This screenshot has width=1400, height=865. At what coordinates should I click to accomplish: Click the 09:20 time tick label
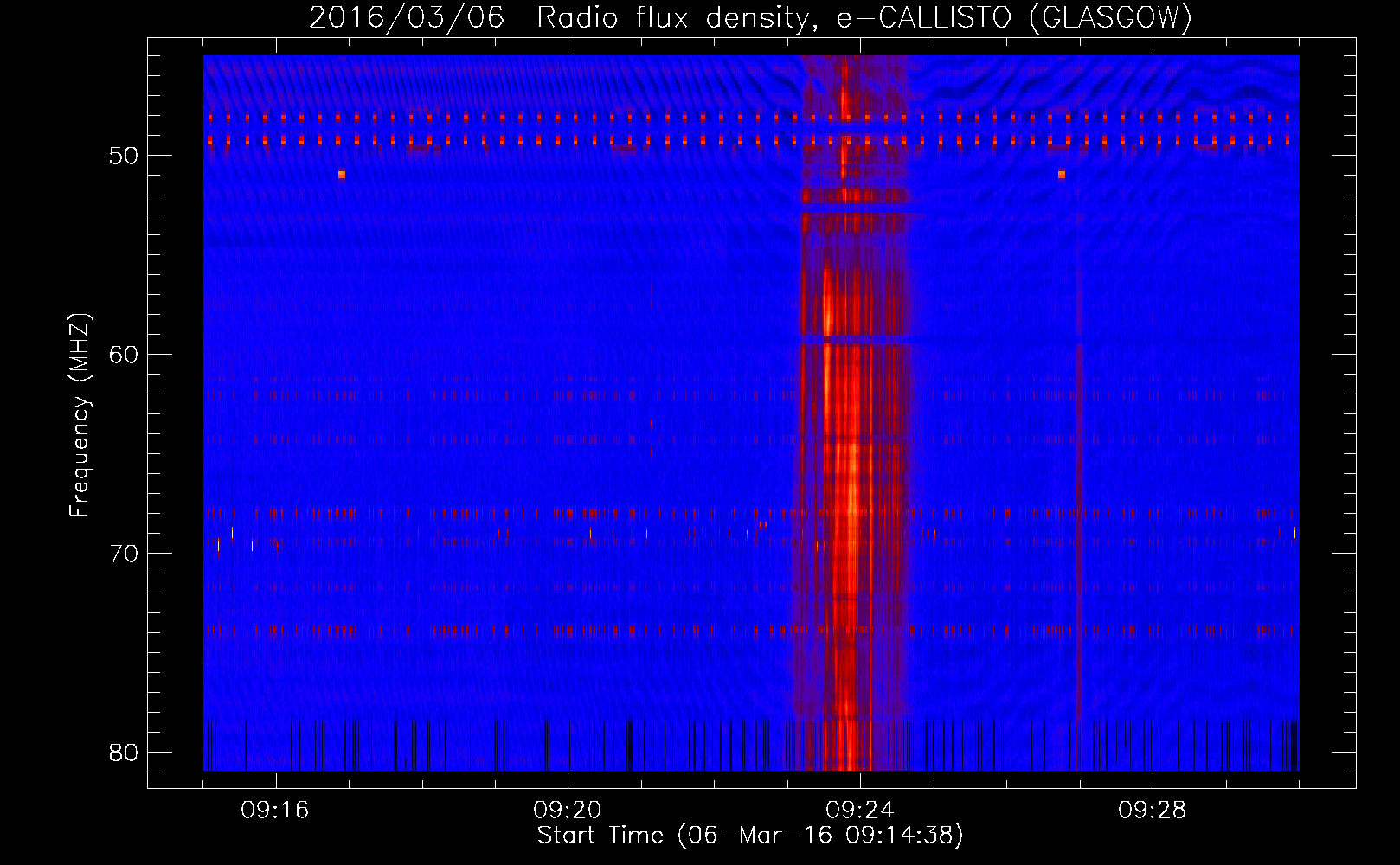(568, 811)
